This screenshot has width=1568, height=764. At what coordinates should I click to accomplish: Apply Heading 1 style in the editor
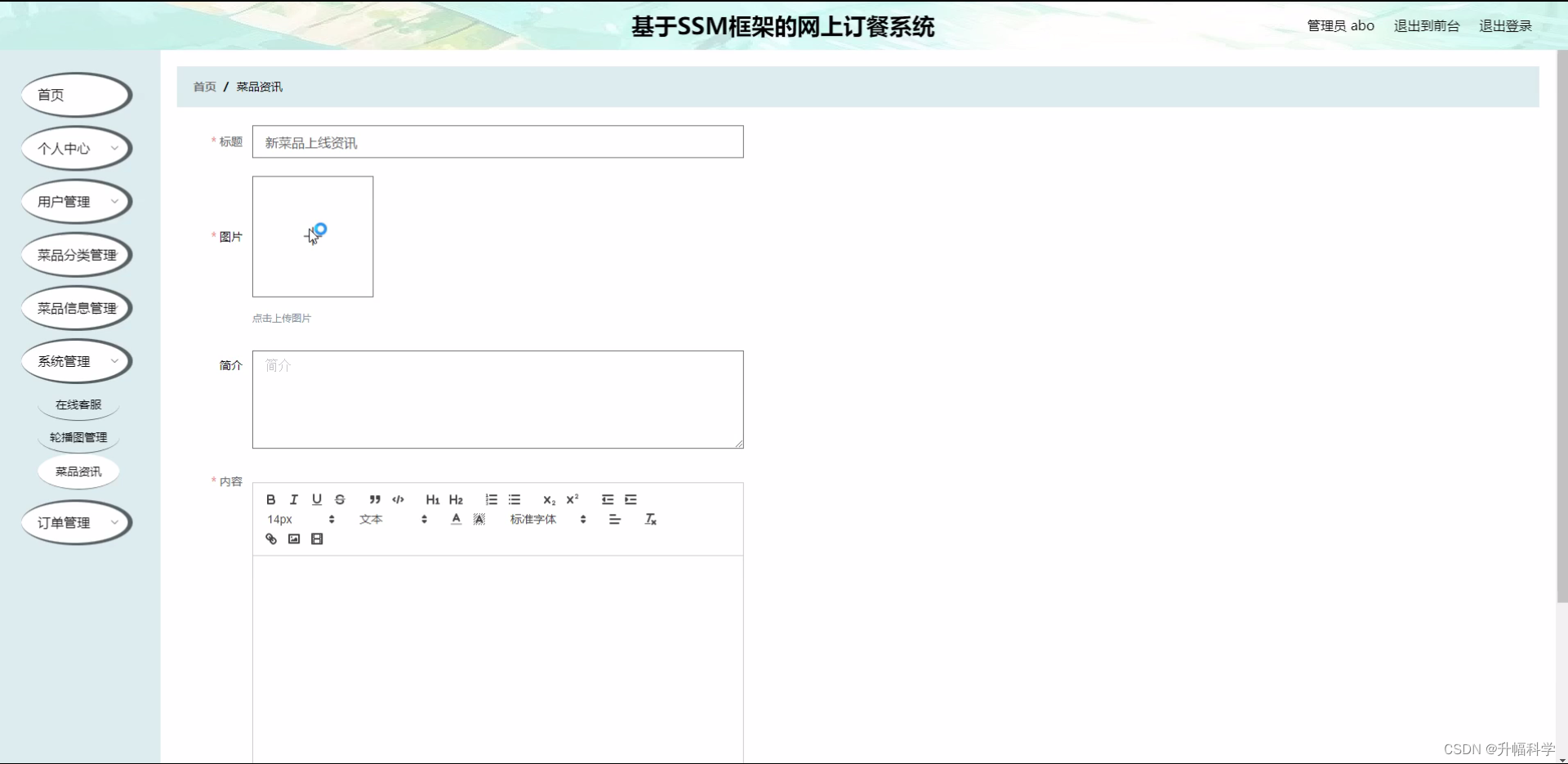433,499
